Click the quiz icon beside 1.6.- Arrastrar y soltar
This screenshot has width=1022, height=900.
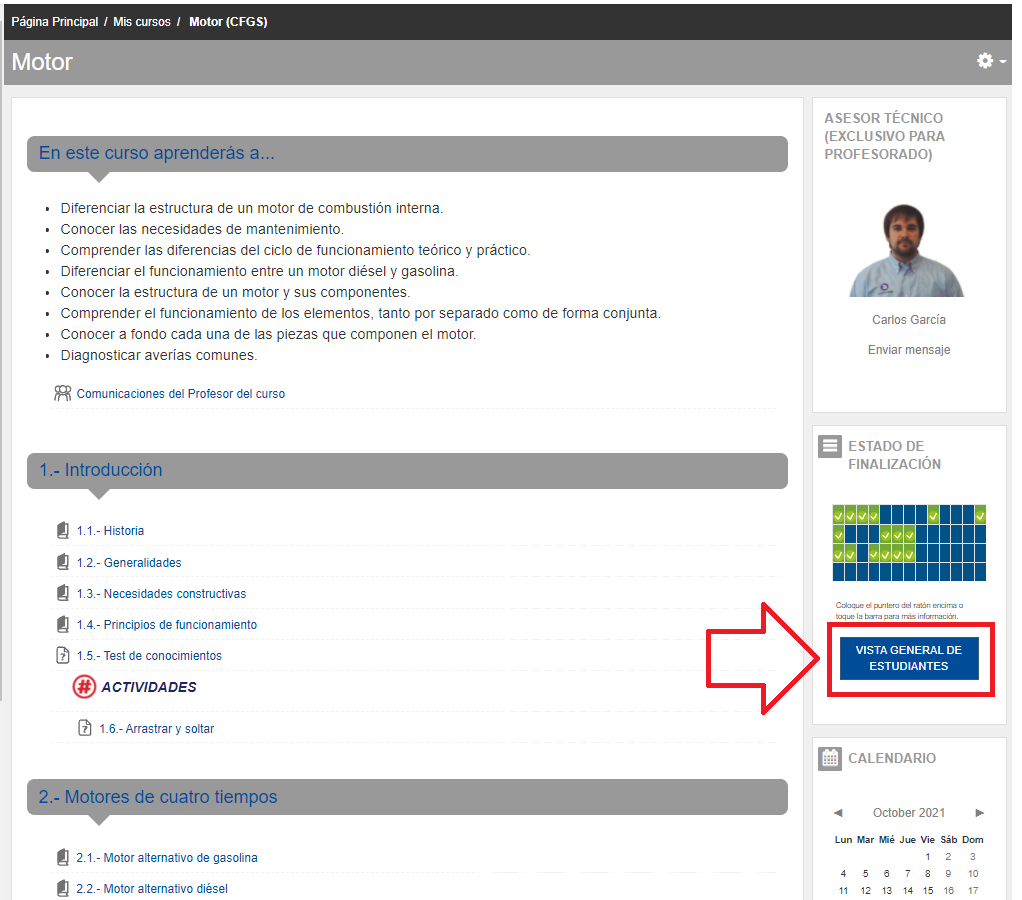point(85,728)
